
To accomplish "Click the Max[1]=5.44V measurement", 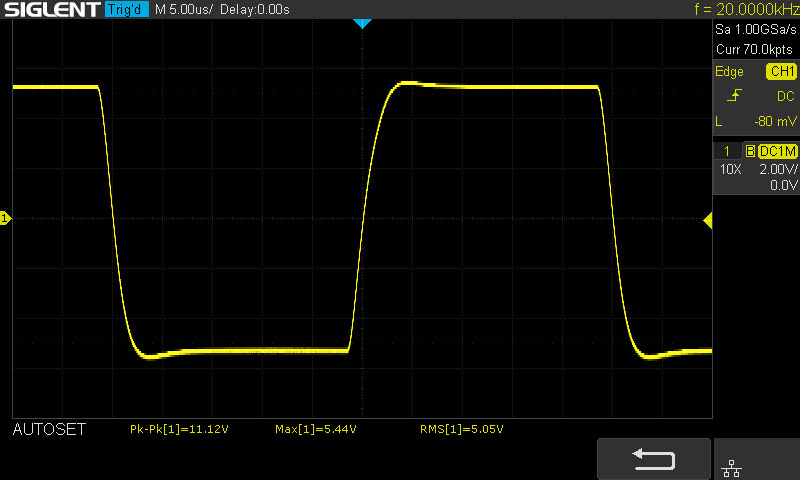I will click(316, 429).
